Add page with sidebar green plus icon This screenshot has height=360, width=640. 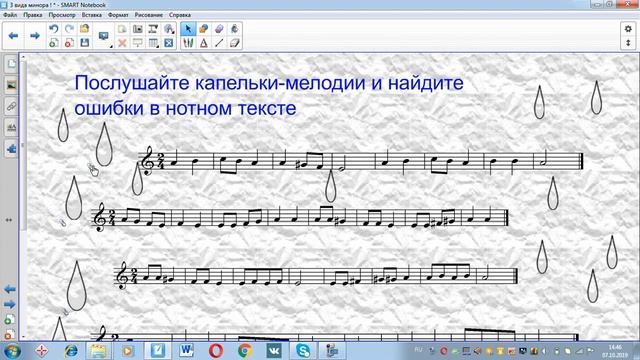click(9, 320)
